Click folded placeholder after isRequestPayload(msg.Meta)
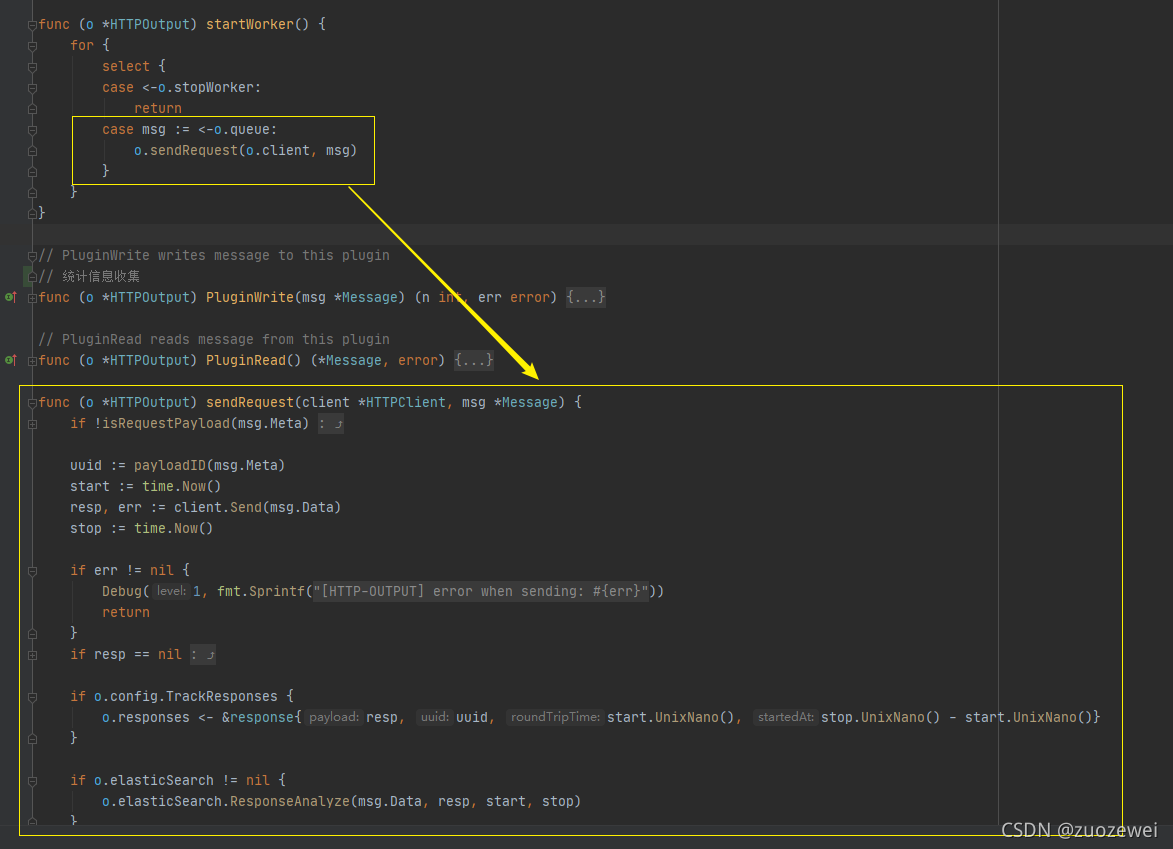Viewport: 1173px width, 849px height. point(331,423)
